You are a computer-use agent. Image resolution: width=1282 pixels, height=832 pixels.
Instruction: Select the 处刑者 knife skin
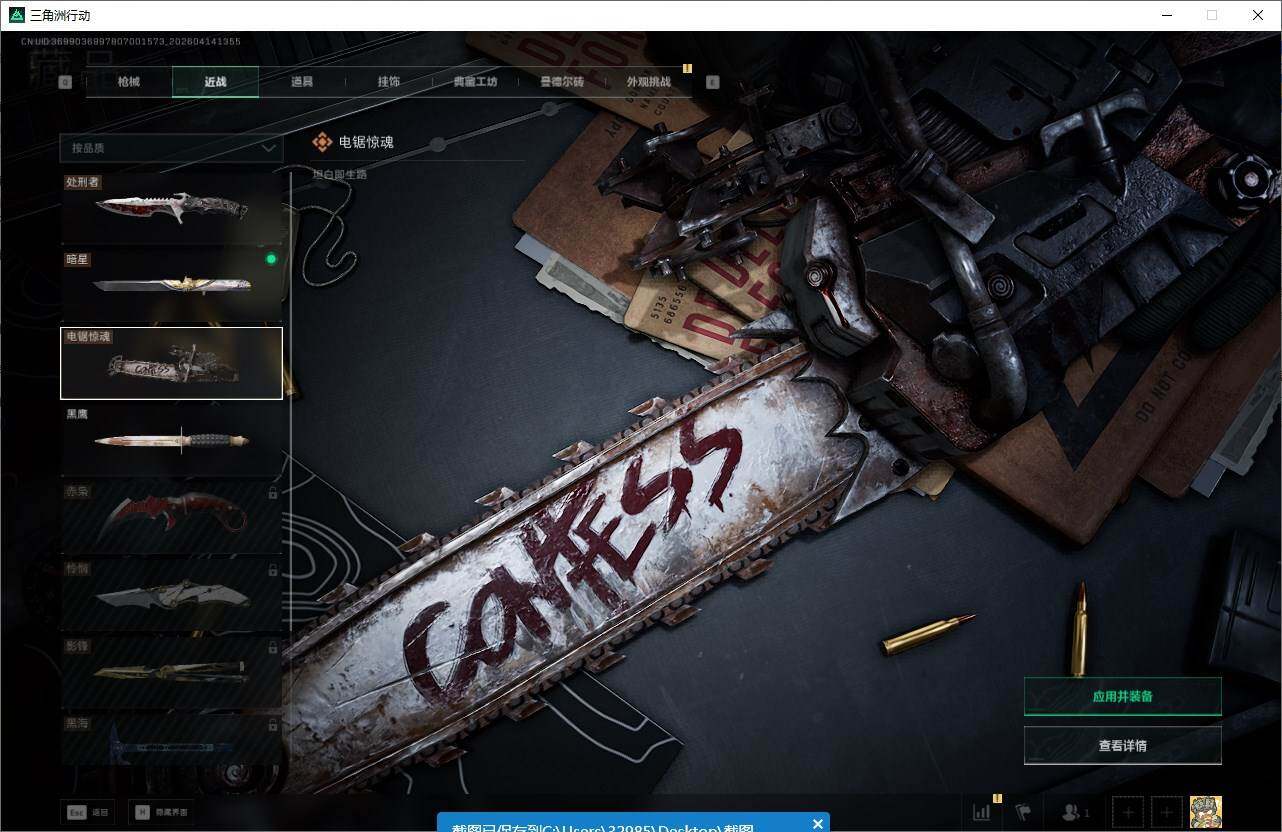click(171, 209)
